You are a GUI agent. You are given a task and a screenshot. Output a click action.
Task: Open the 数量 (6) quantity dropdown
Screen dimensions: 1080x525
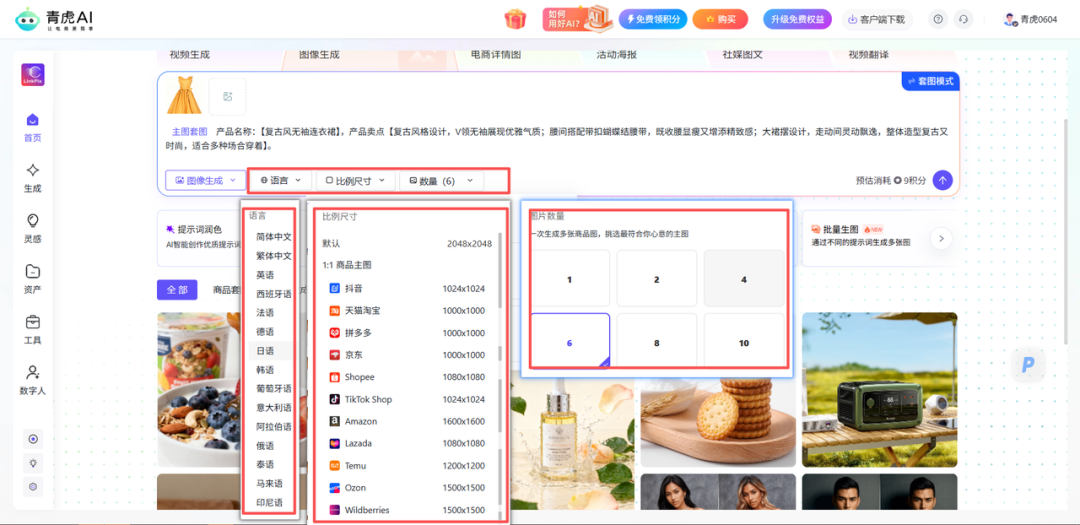coord(442,181)
